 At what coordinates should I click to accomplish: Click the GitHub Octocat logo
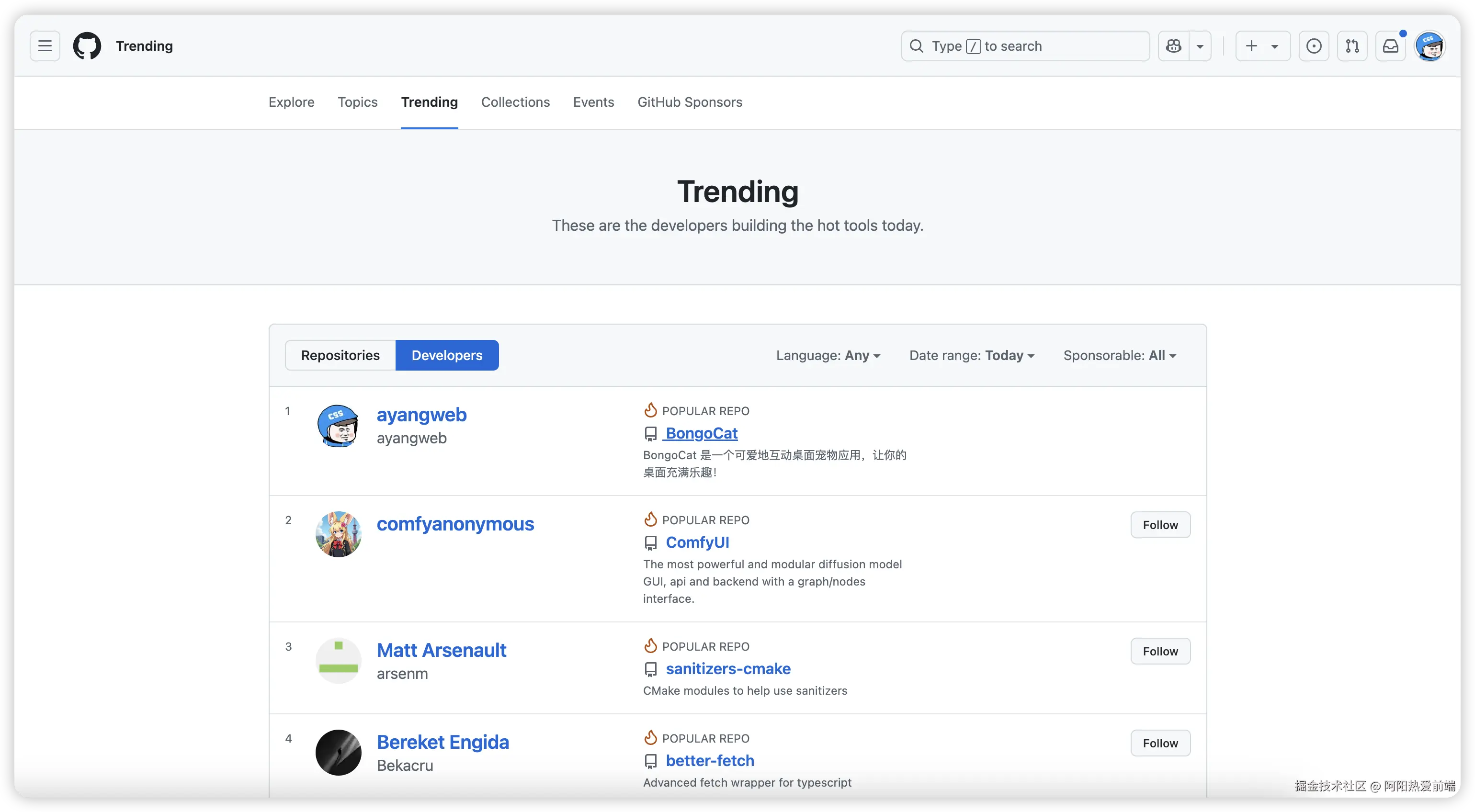[x=87, y=46]
